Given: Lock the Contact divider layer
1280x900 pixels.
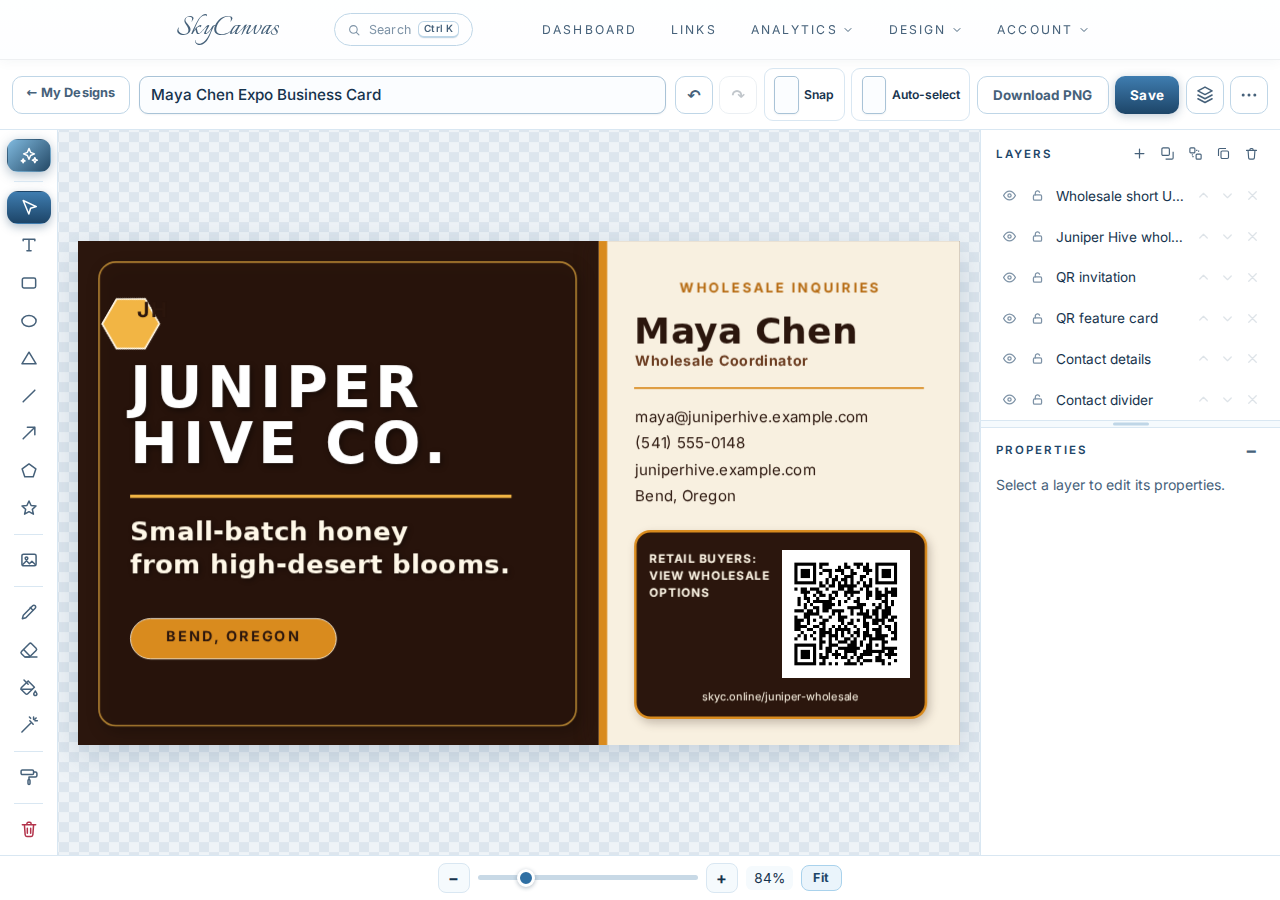Looking at the screenshot, I should tap(1037, 400).
